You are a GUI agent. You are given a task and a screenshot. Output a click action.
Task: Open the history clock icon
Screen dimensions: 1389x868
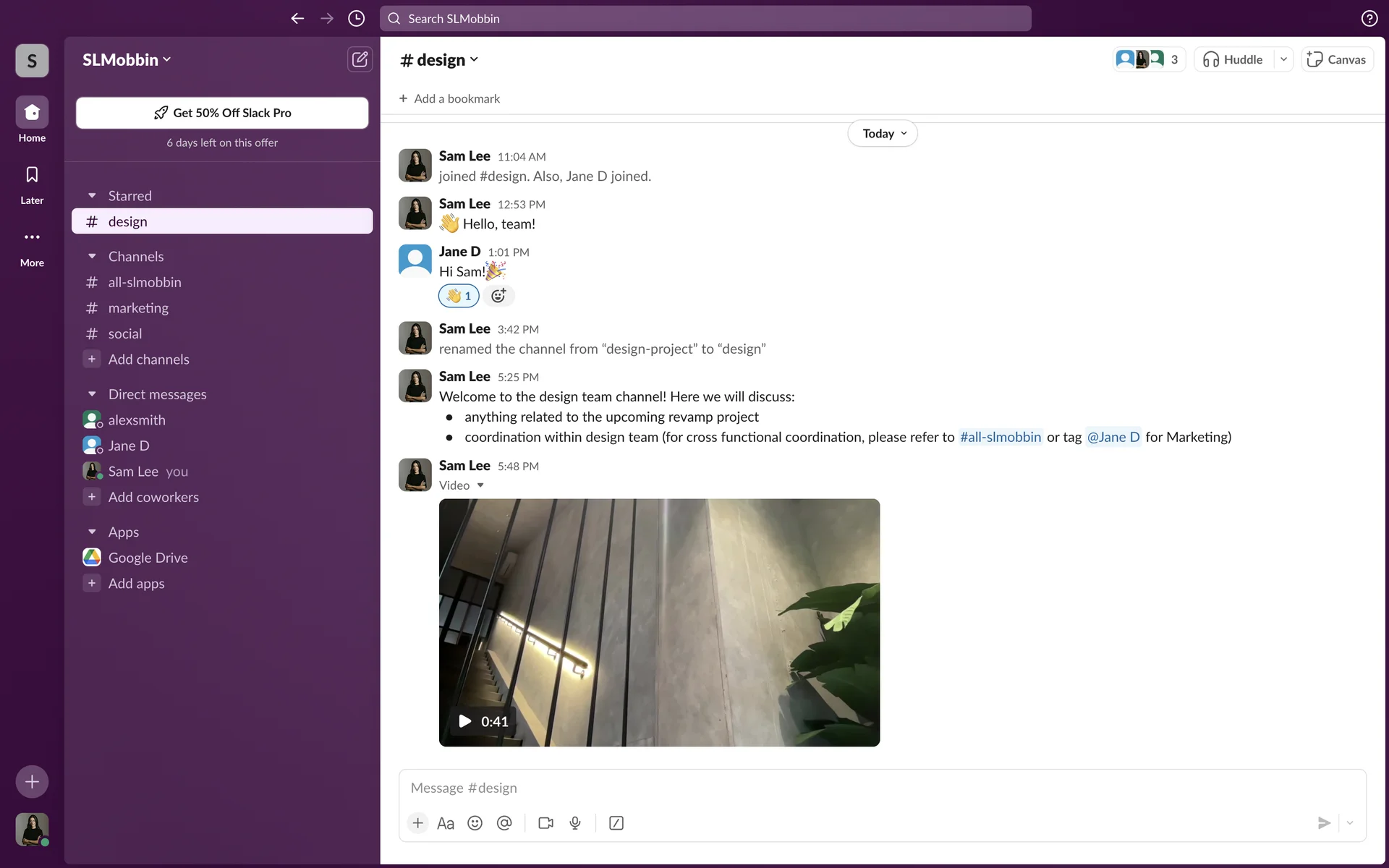coord(356,19)
